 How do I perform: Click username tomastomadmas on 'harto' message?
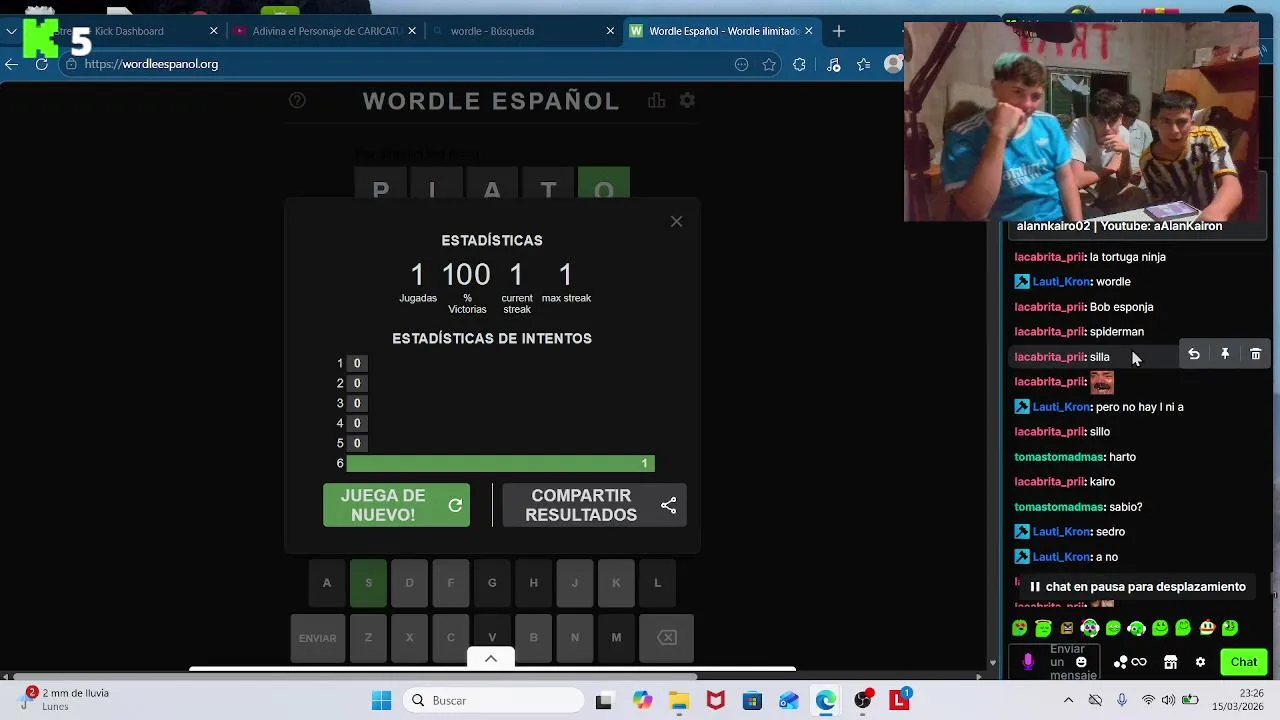click(1058, 457)
